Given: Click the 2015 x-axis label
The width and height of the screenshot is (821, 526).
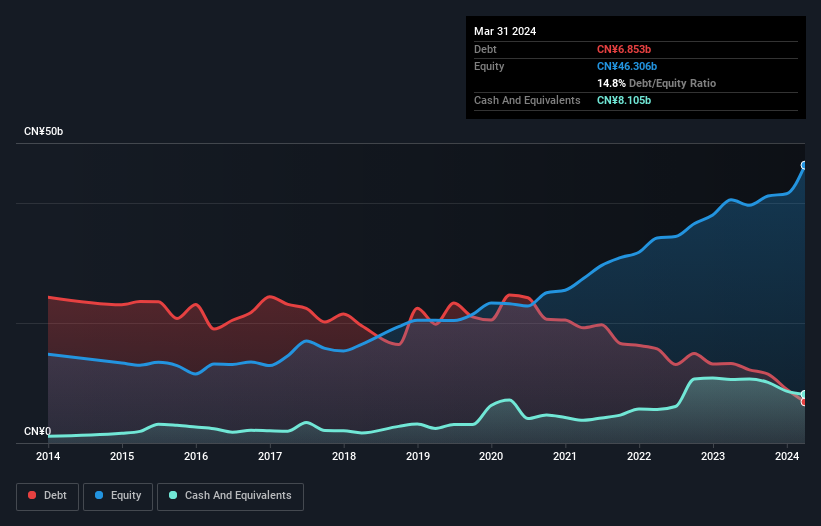Looking at the screenshot, I should pos(122,456).
